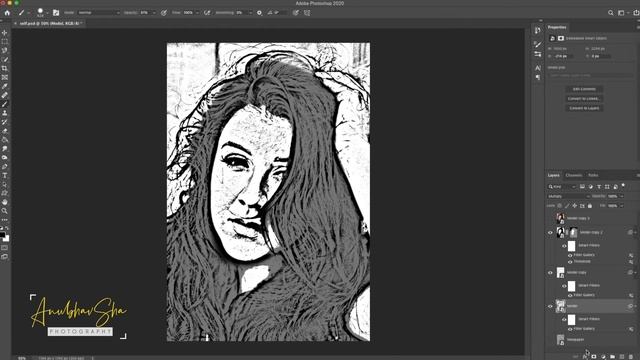Select the Type tool
Viewport: 640px width, 360px height.
4,176
